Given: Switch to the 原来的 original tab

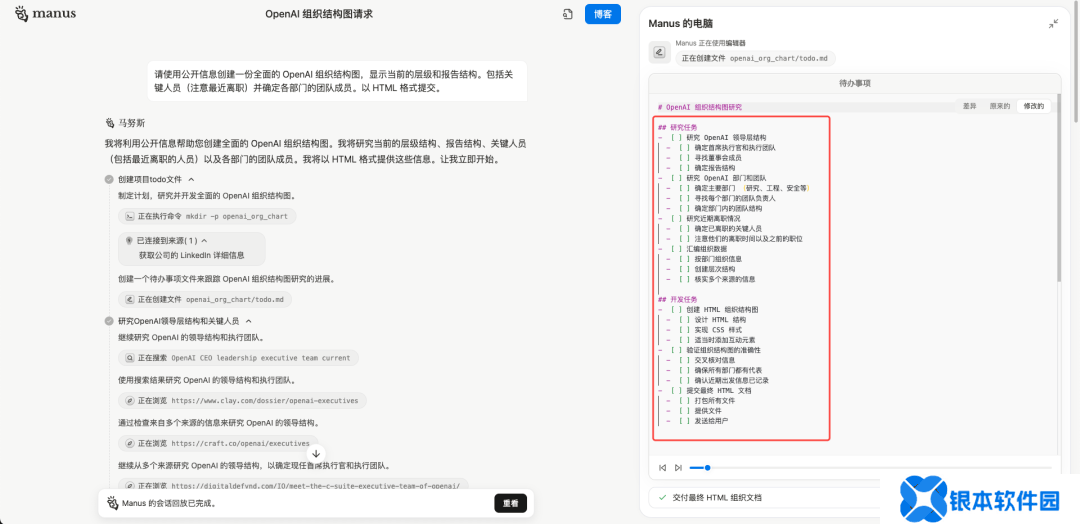Looking at the screenshot, I should pos(999,106).
